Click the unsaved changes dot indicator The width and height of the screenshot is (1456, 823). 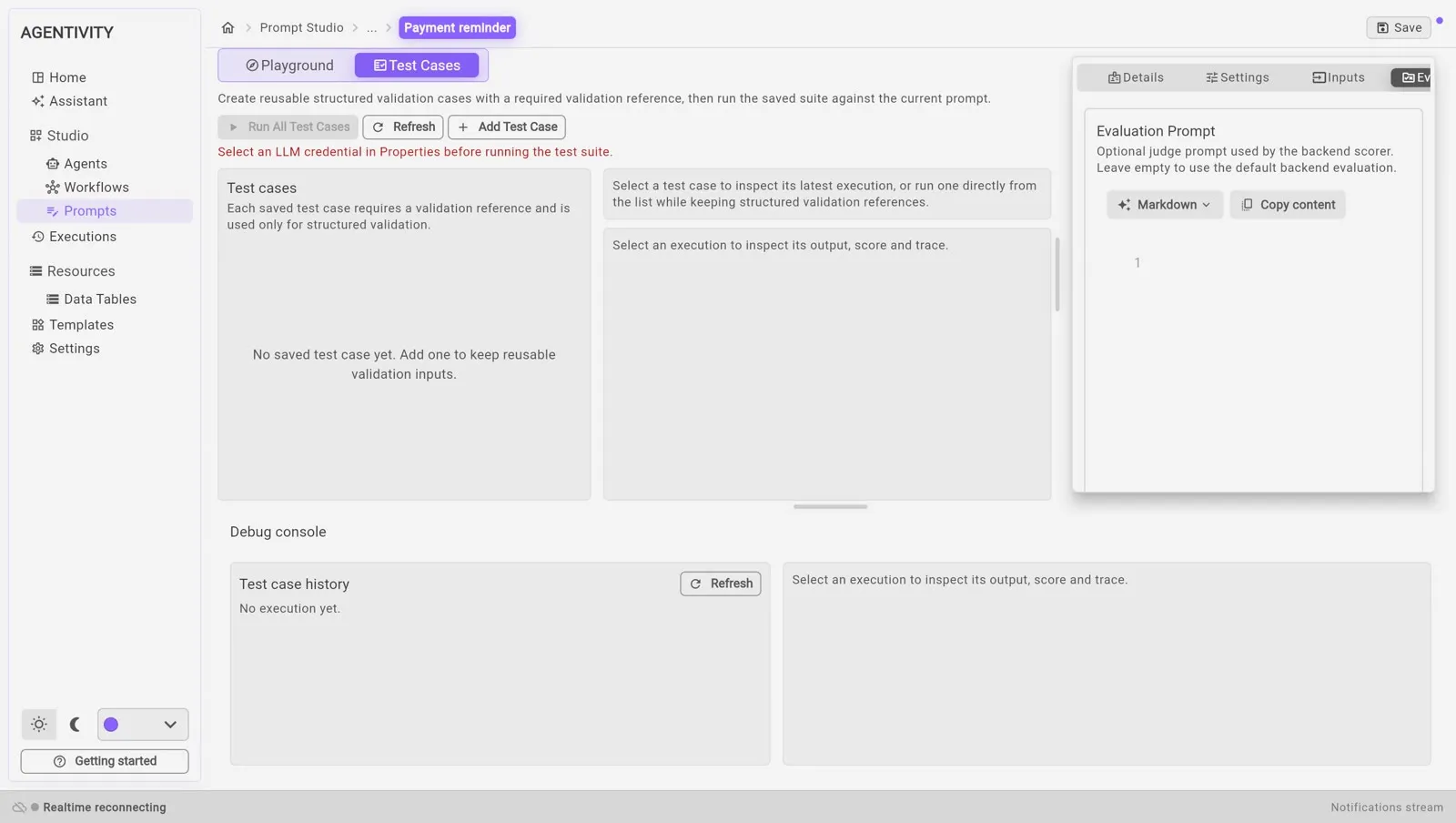tap(1440, 20)
